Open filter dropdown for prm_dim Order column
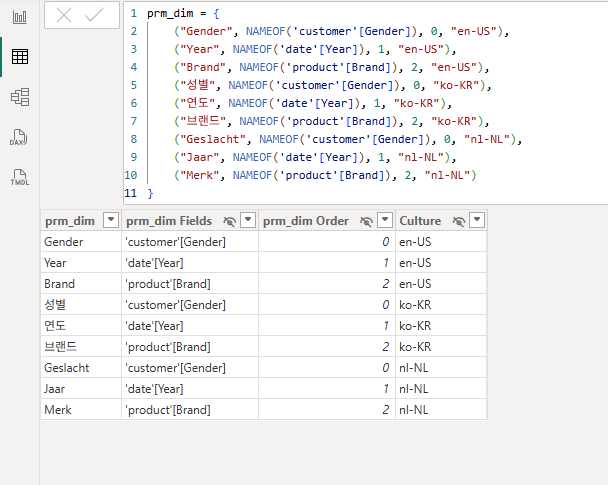 [385, 220]
